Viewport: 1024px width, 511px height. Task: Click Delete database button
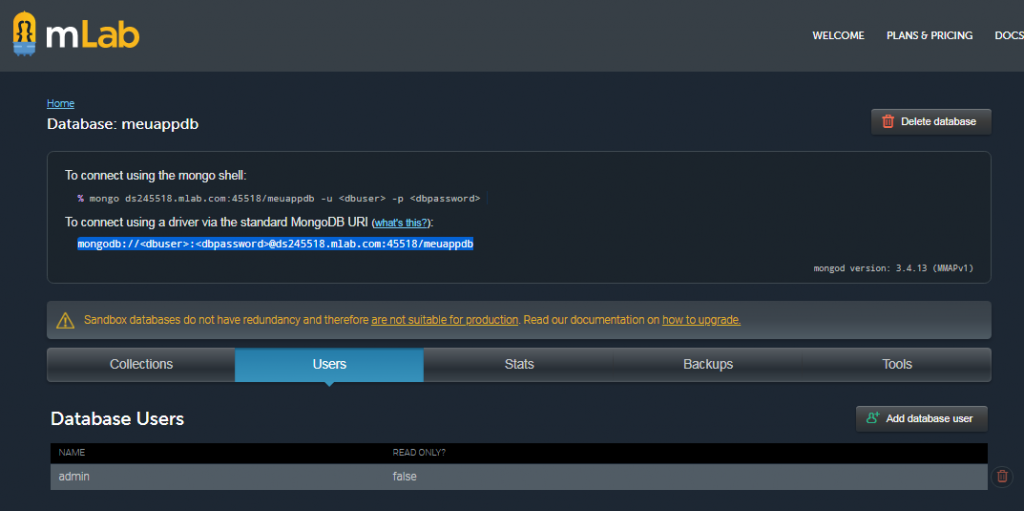coord(930,122)
